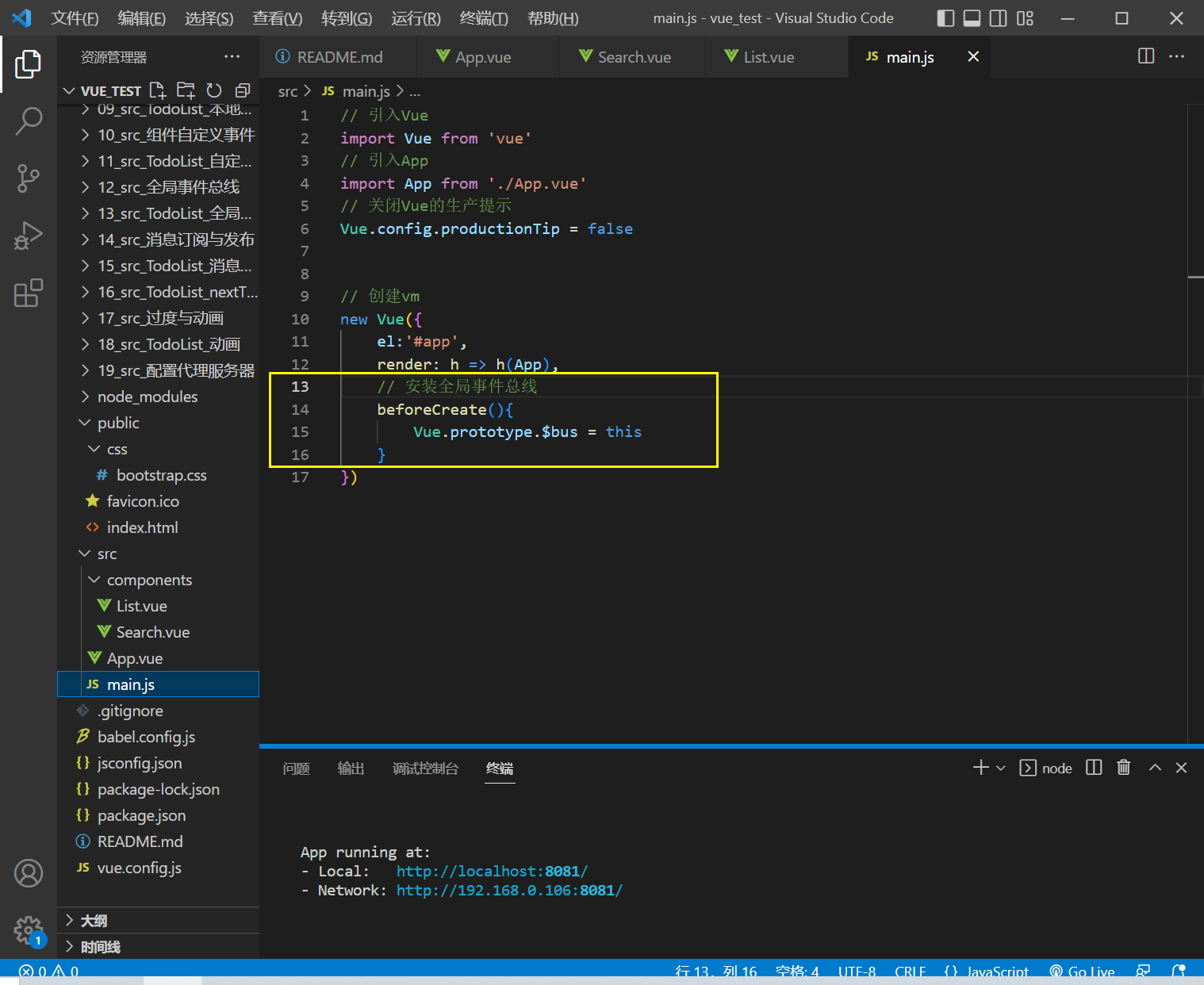The image size is (1204, 985).
Task: Open the Search view in activity bar
Action: 29,121
